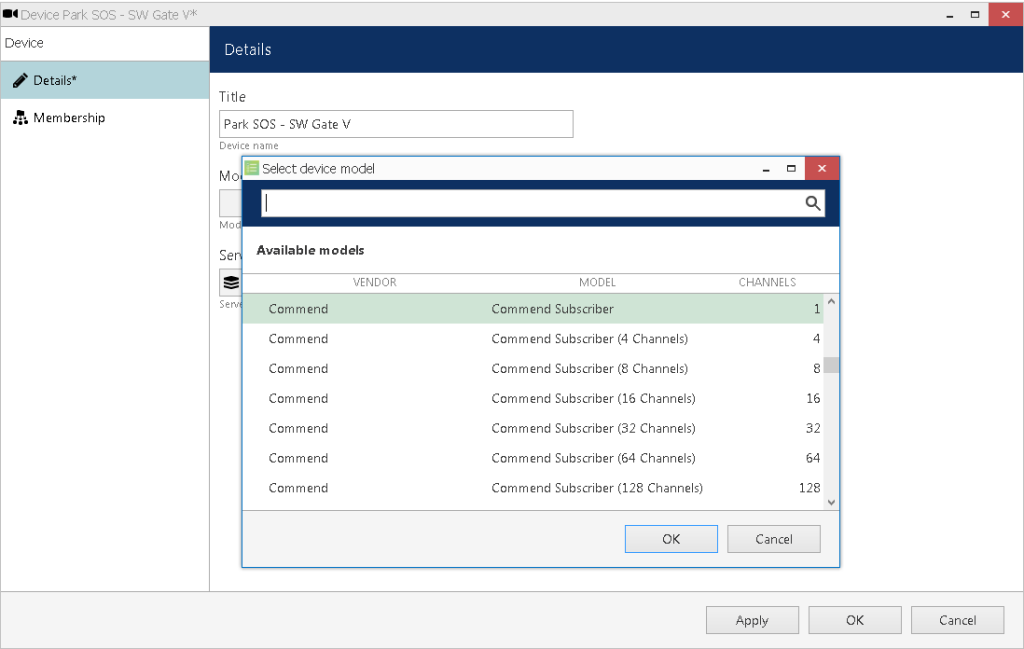Click the Apply button
Viewport: 1024px width, 649px height.
752,620
